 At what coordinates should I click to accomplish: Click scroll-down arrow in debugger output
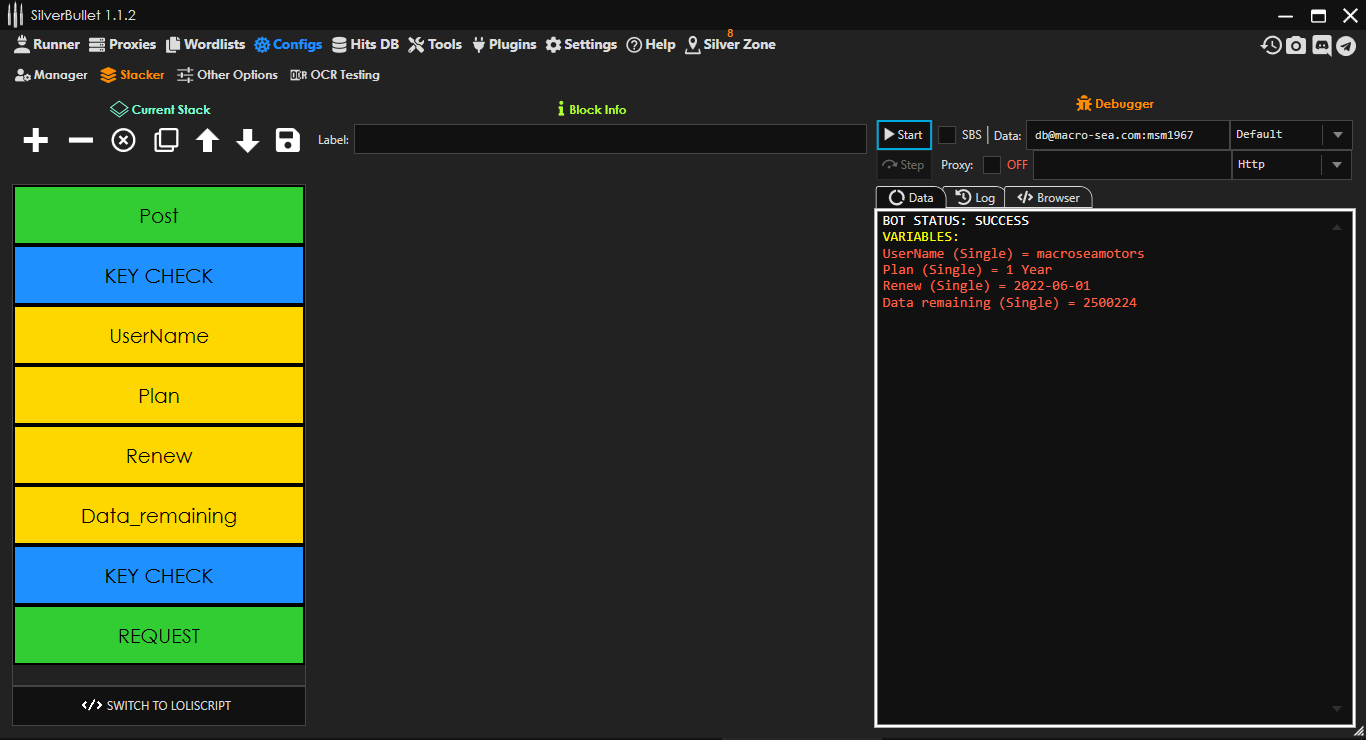[1337, 708]
